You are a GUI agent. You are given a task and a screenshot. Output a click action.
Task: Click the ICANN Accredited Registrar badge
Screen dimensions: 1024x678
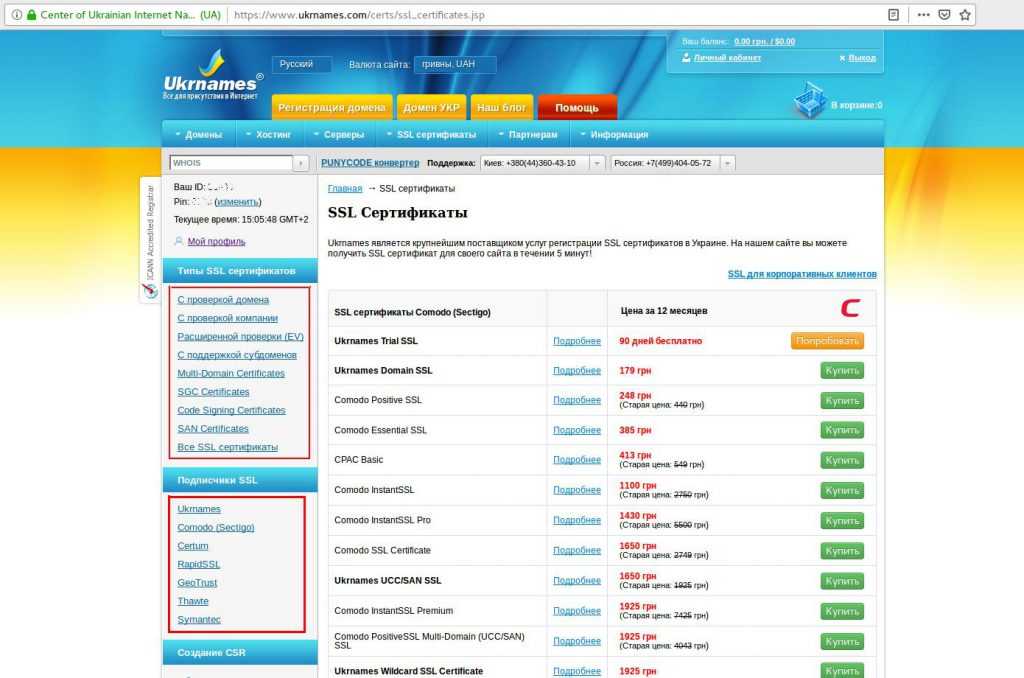(x=150, y=240)
